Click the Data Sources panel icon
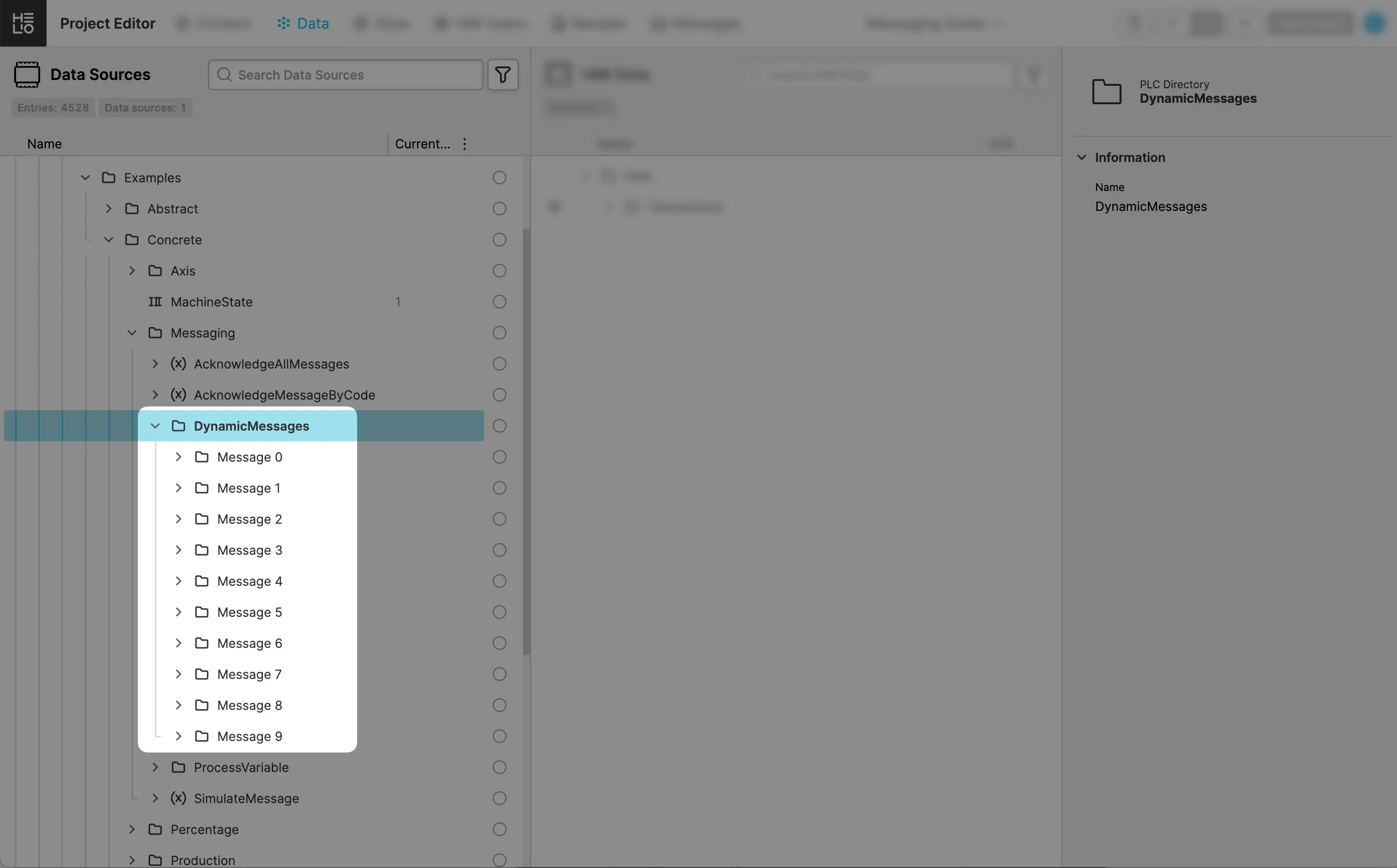 coord(27,75)
